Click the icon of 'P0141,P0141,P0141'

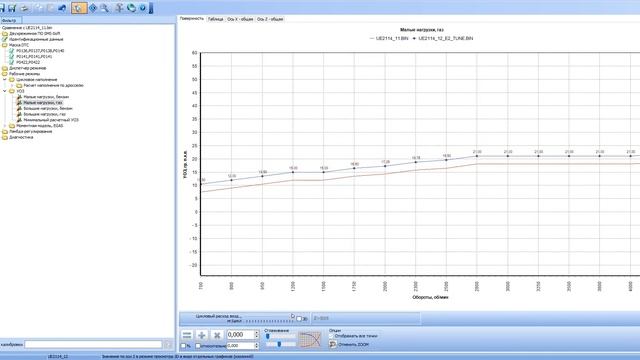click(x=11, y=56)
